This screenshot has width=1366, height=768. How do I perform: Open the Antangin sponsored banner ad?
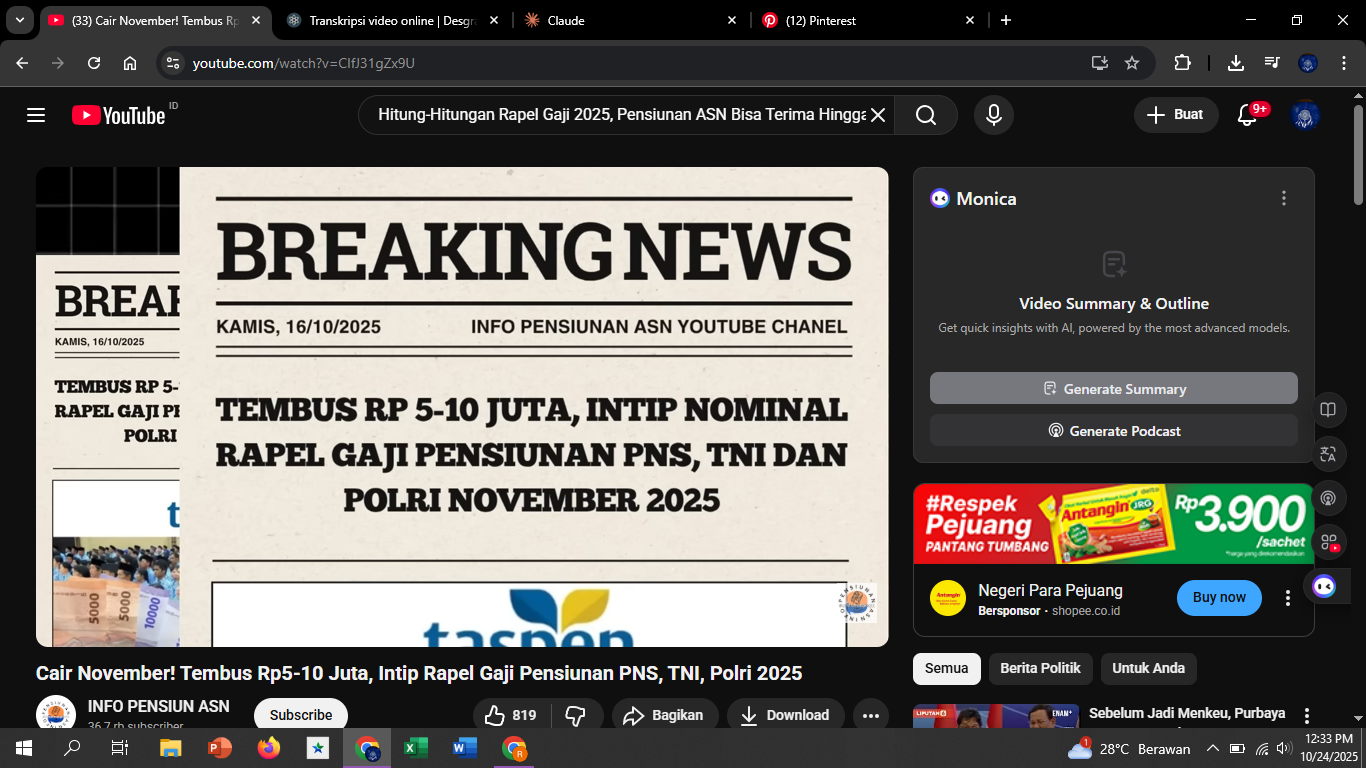[1114, 524]
